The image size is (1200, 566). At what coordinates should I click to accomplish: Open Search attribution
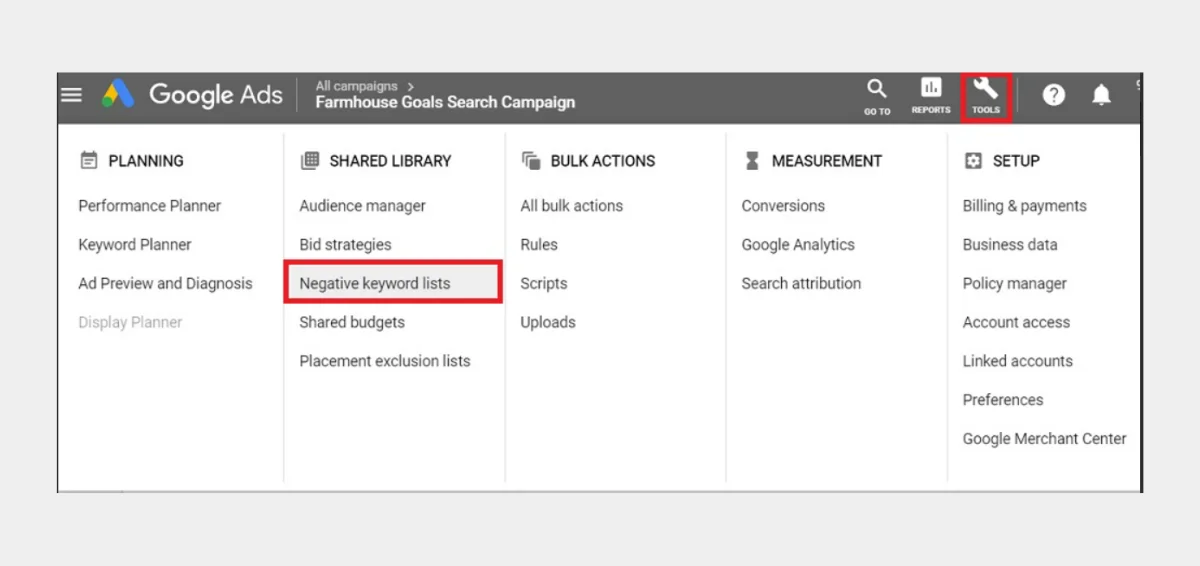[x=801, y=284]
